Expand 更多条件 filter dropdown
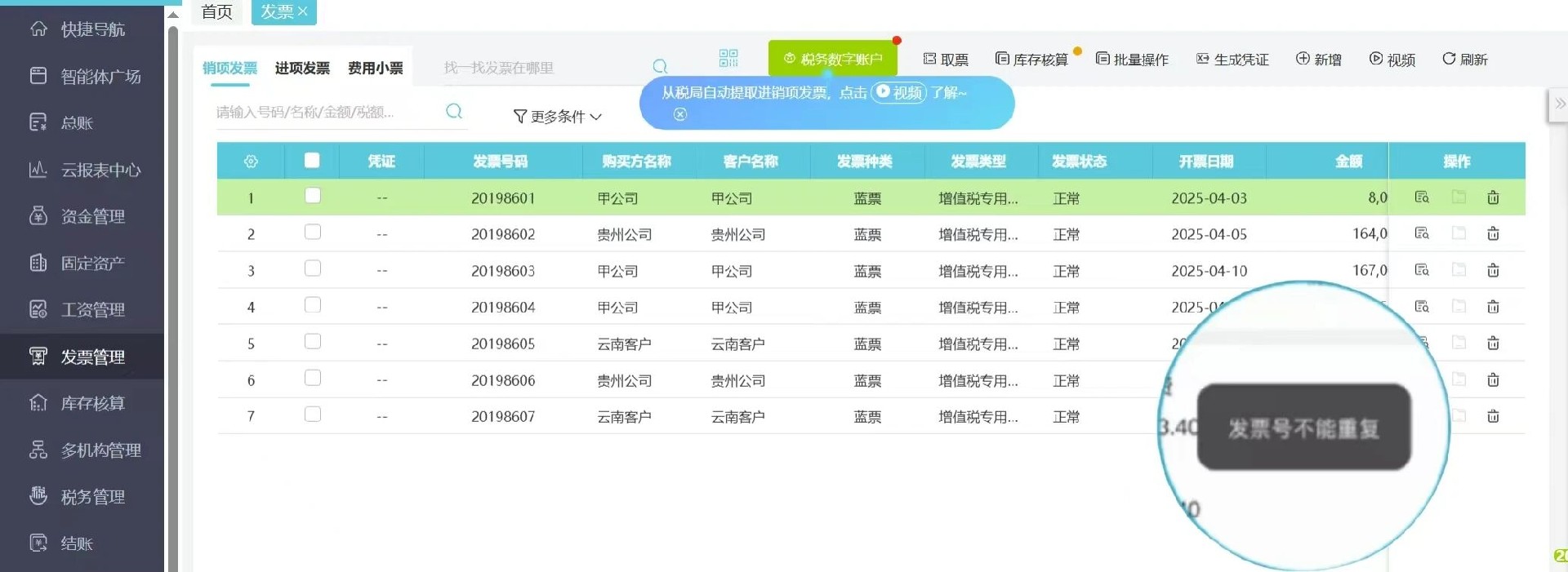Viewport: 1568px width, 572px height. [558, 117]
